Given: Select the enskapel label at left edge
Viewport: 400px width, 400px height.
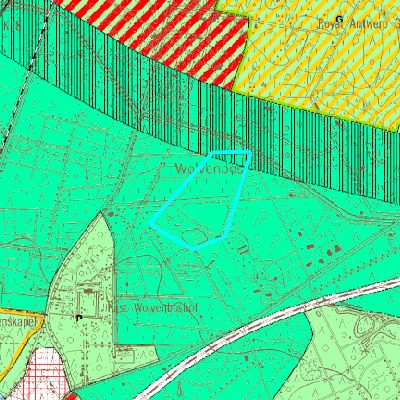Looking at the screenshot, I should (x=21, y=322).
